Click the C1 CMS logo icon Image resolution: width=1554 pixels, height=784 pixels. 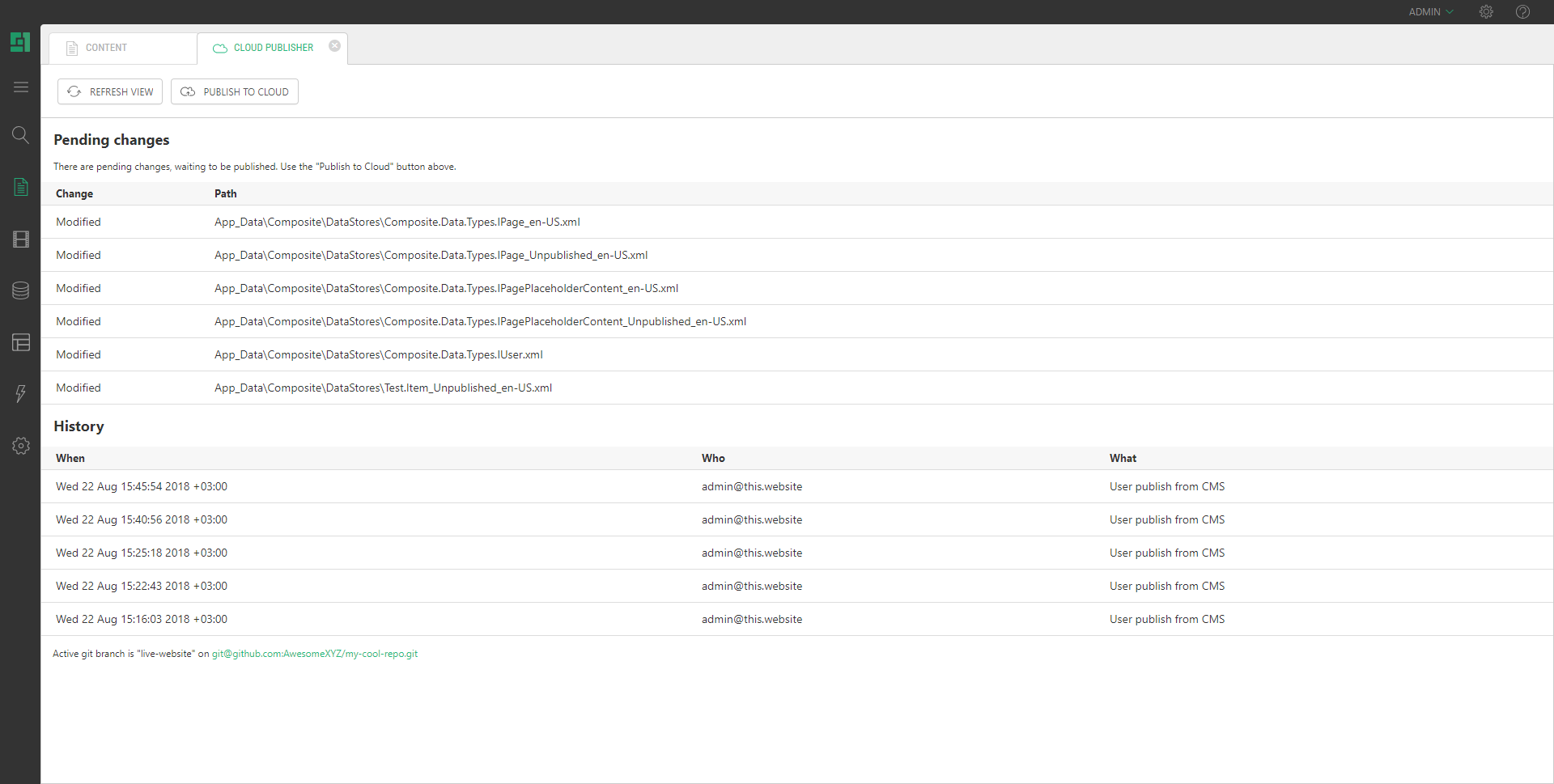pos(20,42)
